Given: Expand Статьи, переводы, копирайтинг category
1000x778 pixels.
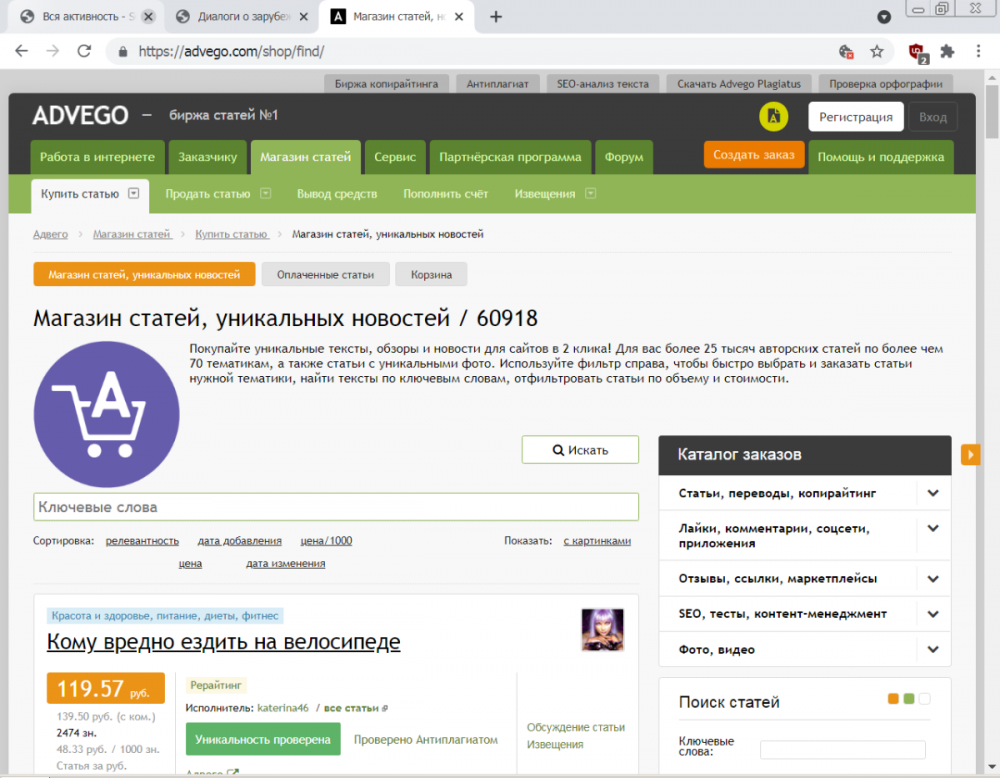Looking at the screenshot, I should click(x=933, y=493).
